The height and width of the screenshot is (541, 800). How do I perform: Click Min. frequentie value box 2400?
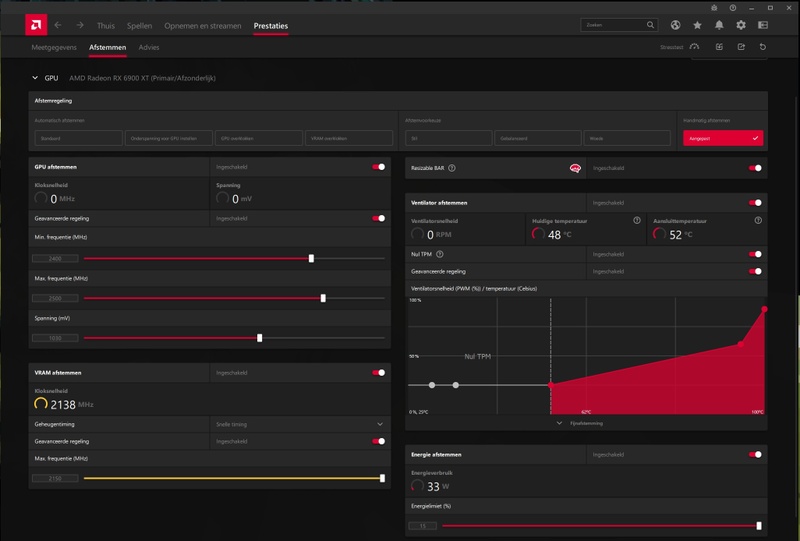coord(55,259)
